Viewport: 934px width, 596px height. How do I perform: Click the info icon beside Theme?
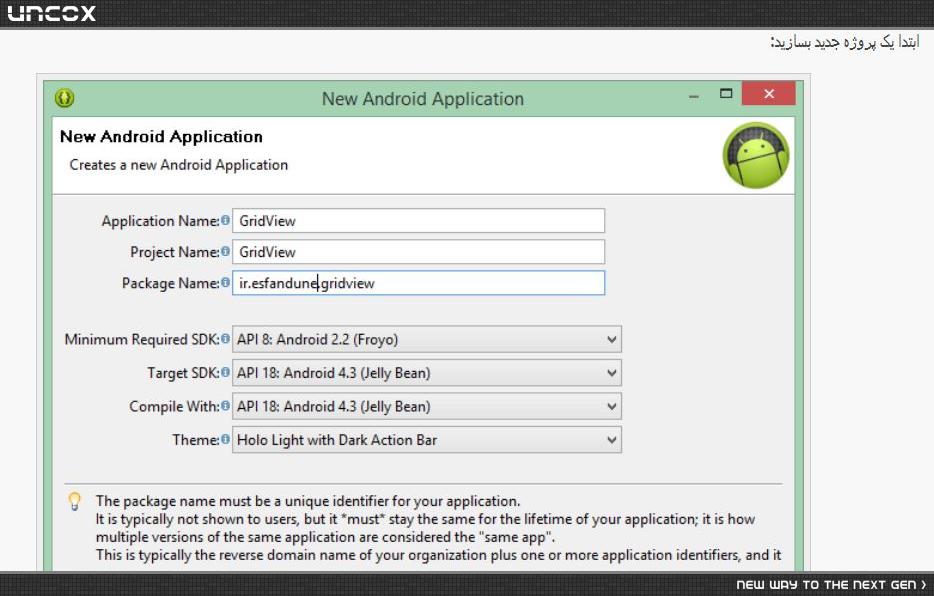(x=225, y=438)
